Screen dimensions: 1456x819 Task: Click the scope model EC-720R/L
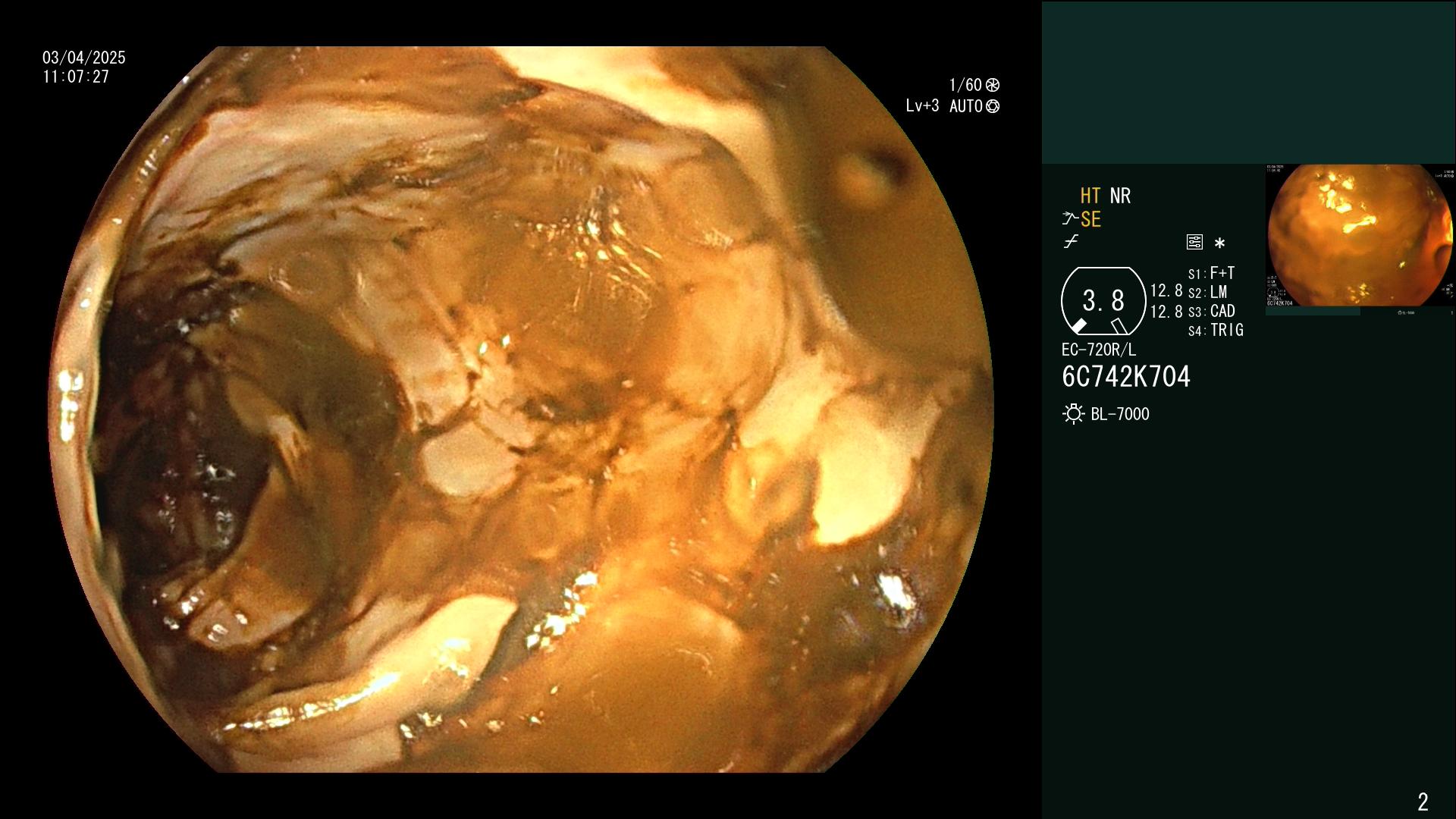[1099, 350]
